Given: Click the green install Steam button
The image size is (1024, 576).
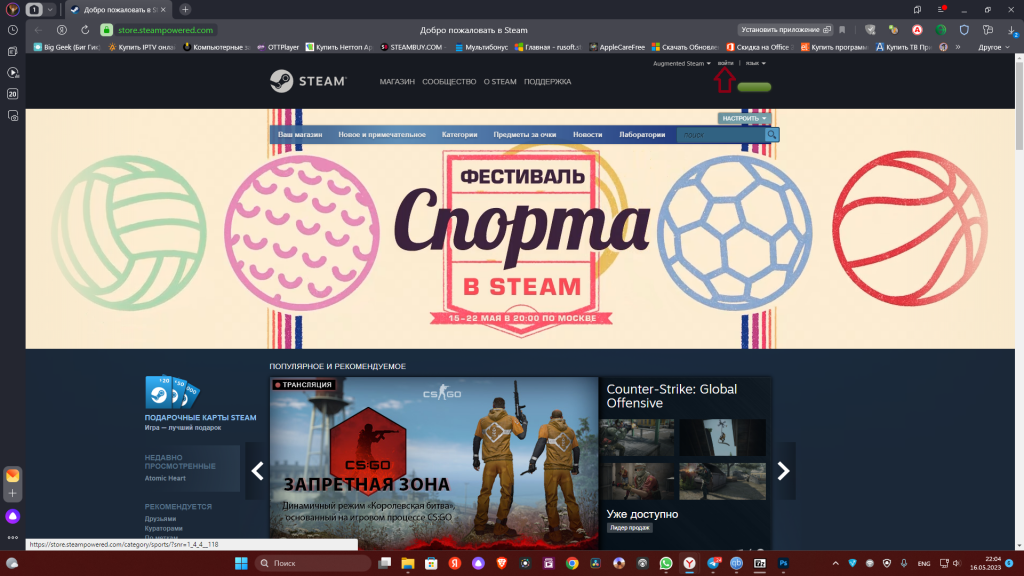Looking at the screenshot, I should click(754, 88).
